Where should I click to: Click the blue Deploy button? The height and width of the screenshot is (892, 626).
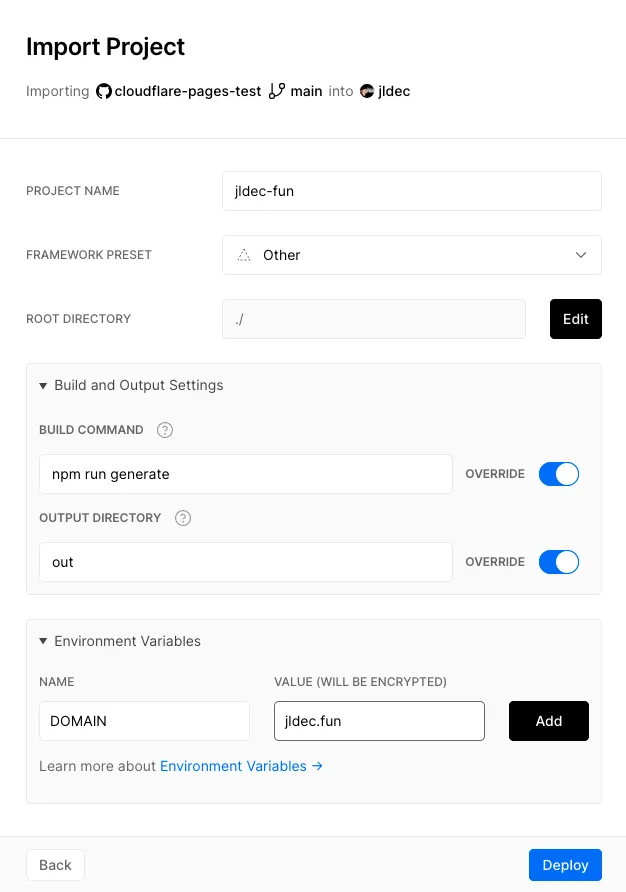tap(565, 865)
